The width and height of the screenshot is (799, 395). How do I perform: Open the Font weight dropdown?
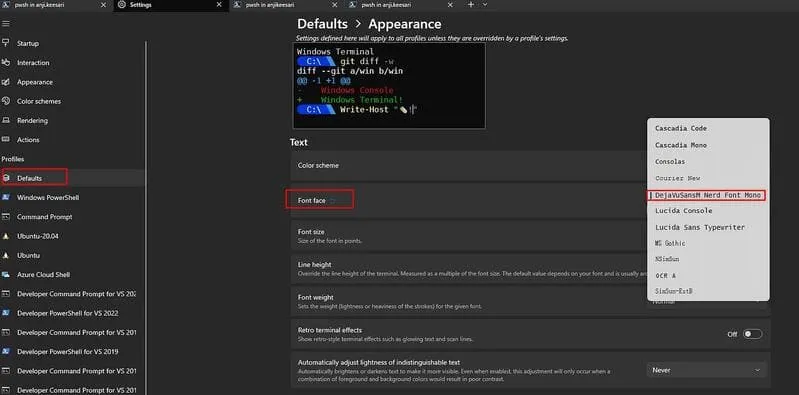707,302
